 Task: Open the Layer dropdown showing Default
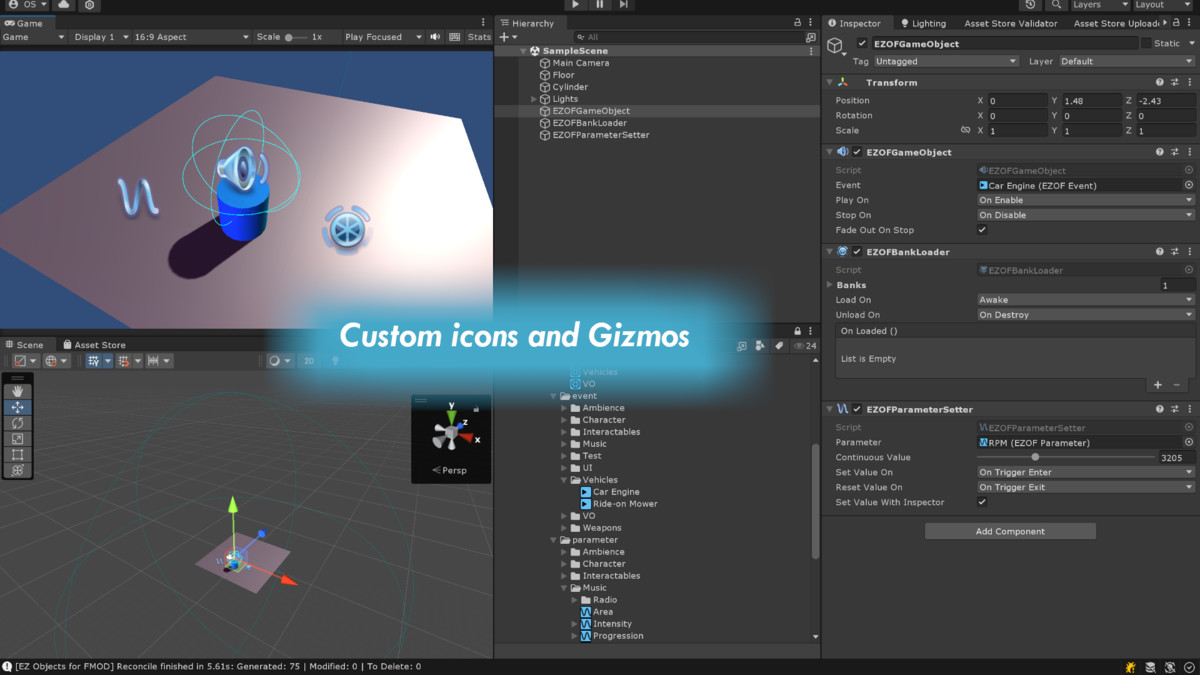coord(1127,61)
